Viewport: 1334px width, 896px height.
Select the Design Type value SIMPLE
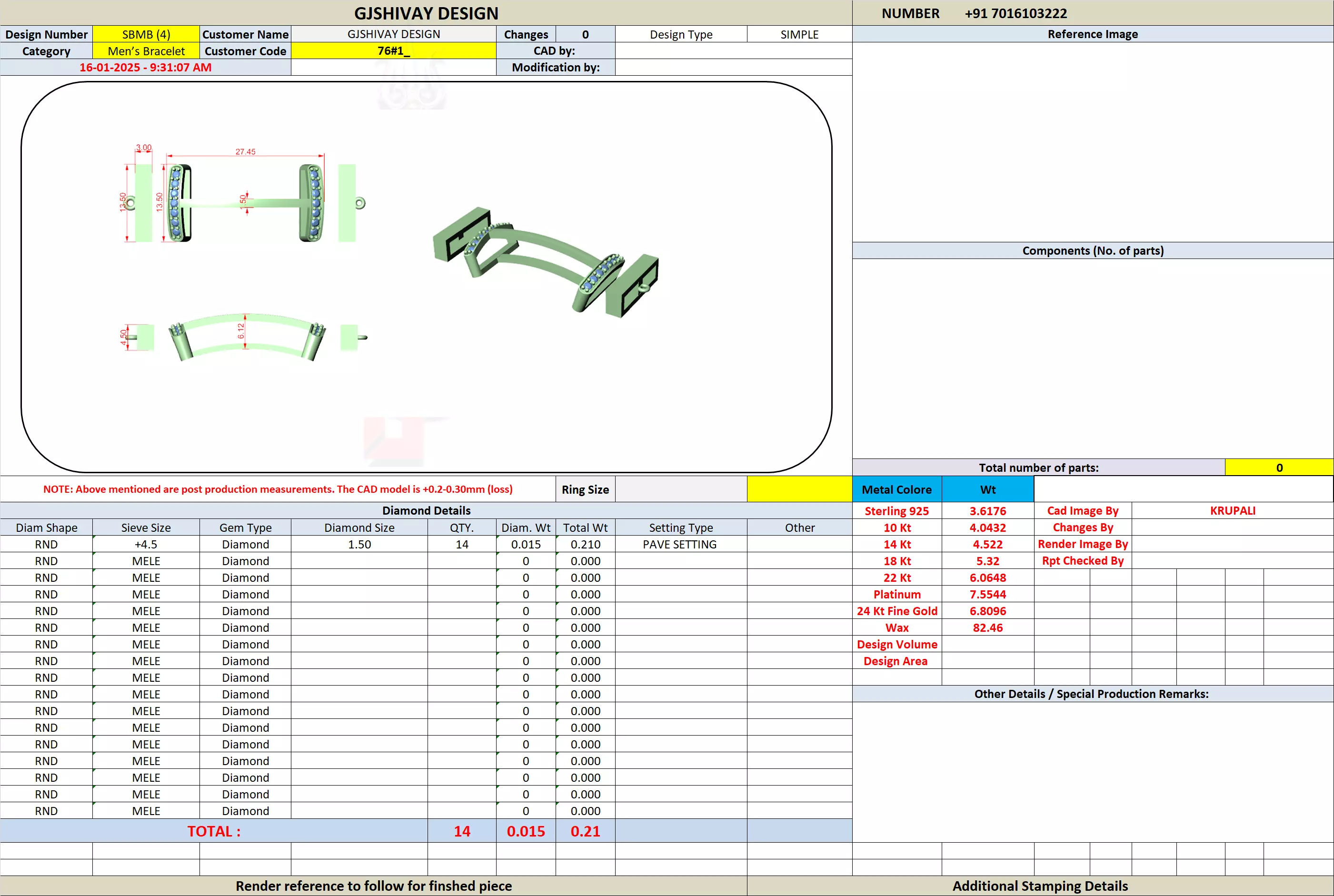799,34
